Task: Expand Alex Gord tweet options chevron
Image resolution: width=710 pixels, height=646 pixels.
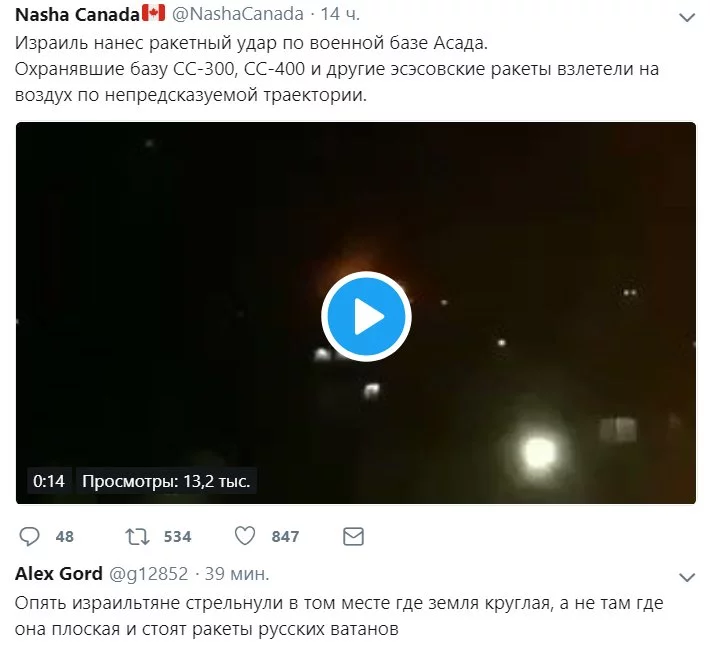Action: [x=687, y=578]
